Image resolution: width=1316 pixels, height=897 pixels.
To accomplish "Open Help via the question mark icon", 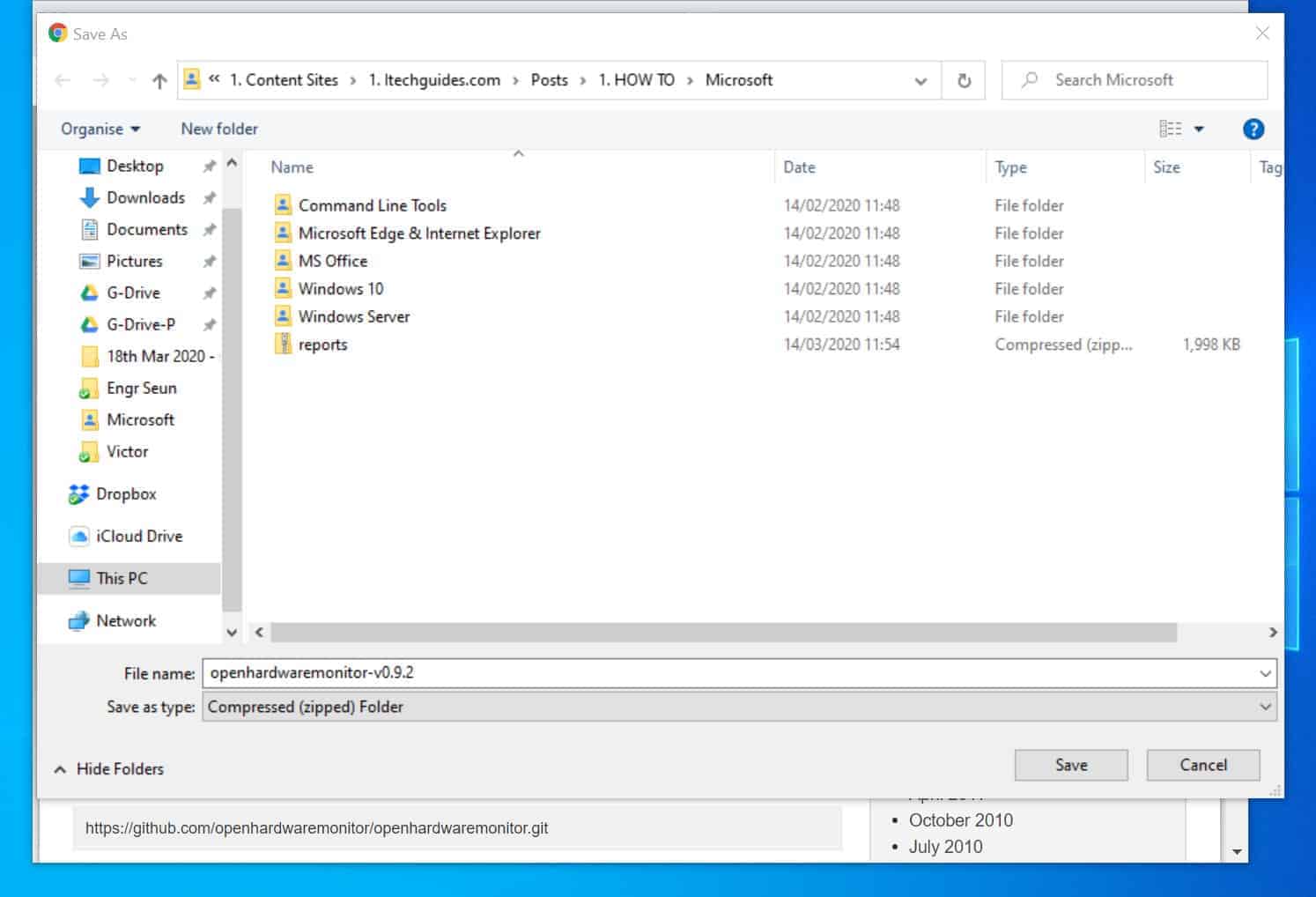I will click(x=1253, y=129).
